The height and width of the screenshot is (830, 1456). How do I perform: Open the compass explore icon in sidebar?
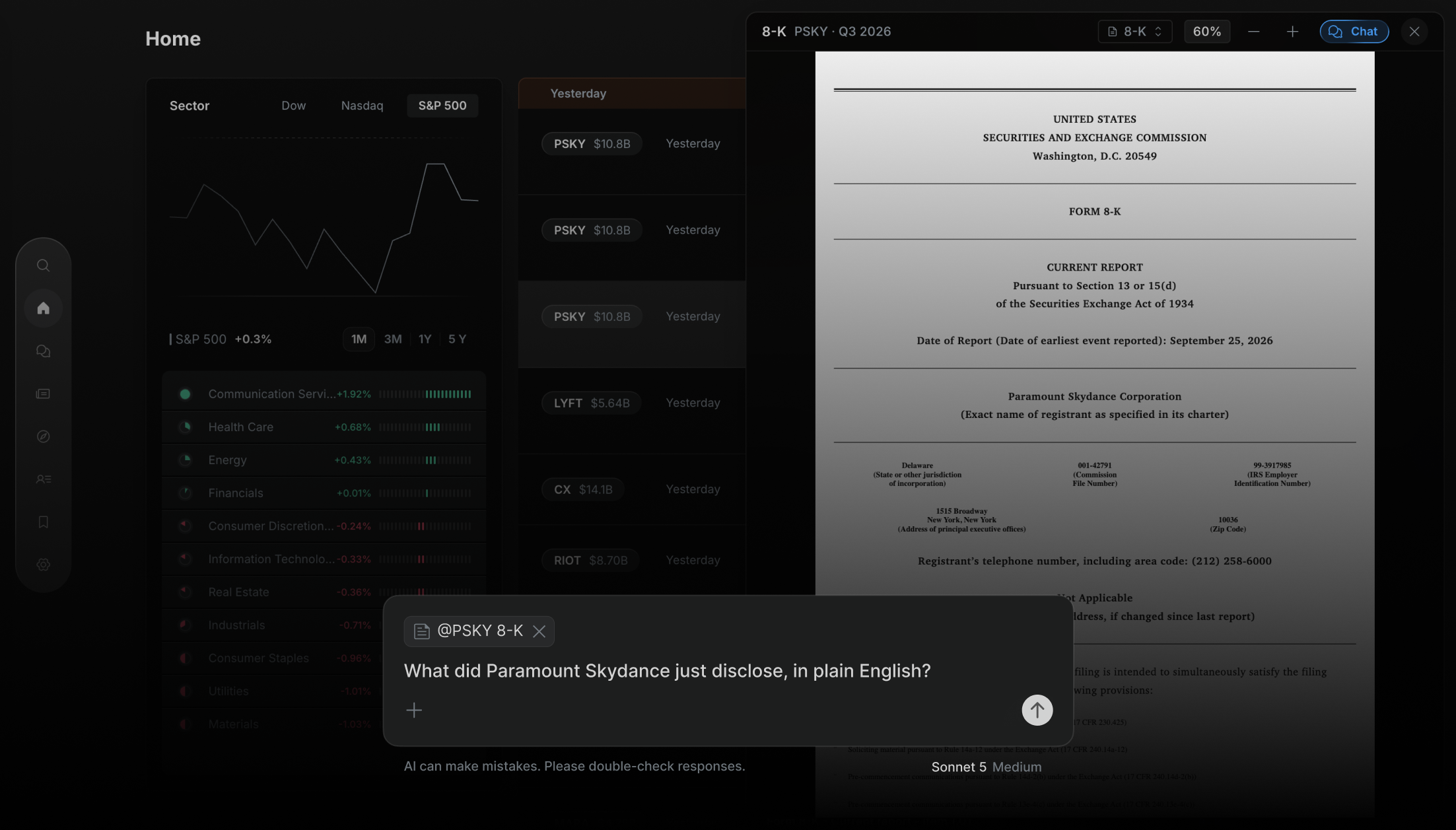coord(43,436)
